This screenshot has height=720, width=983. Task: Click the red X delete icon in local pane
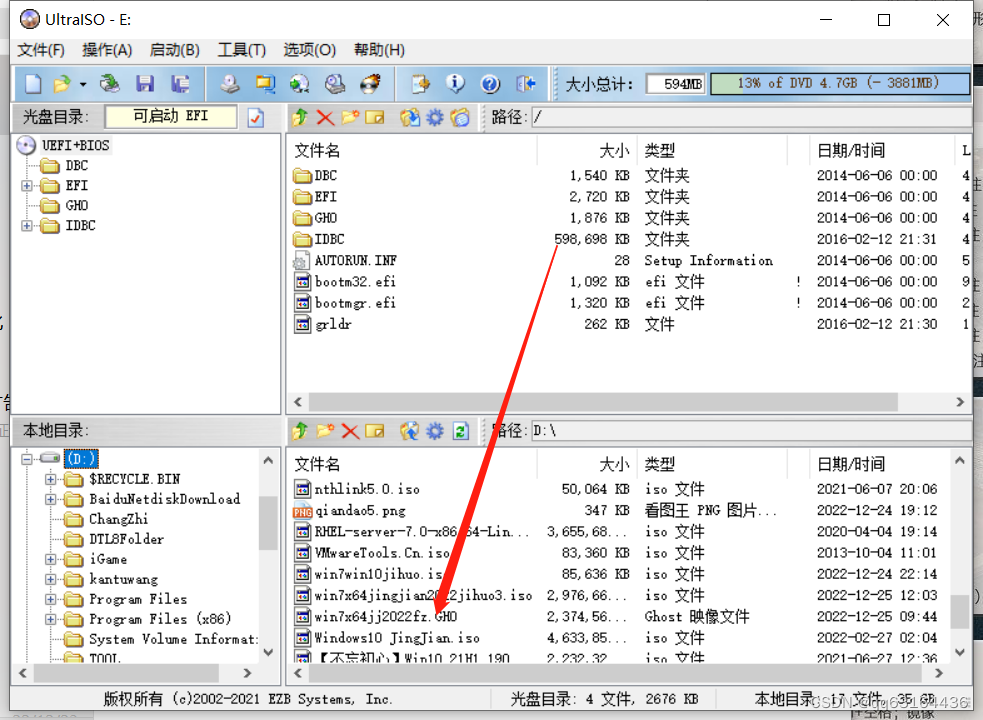point(350,431)
